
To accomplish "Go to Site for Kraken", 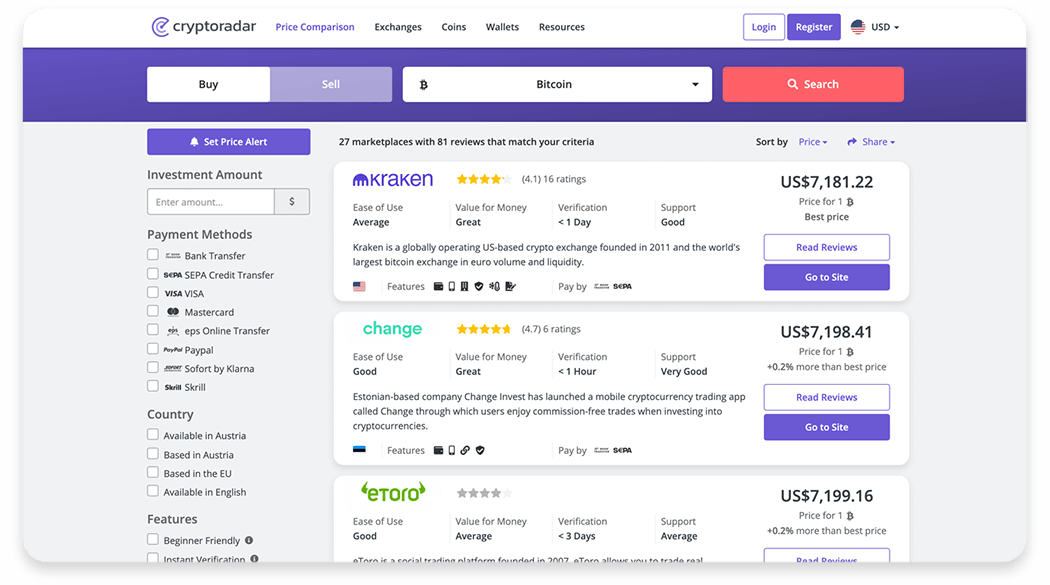I will click(x=826, y=277).
